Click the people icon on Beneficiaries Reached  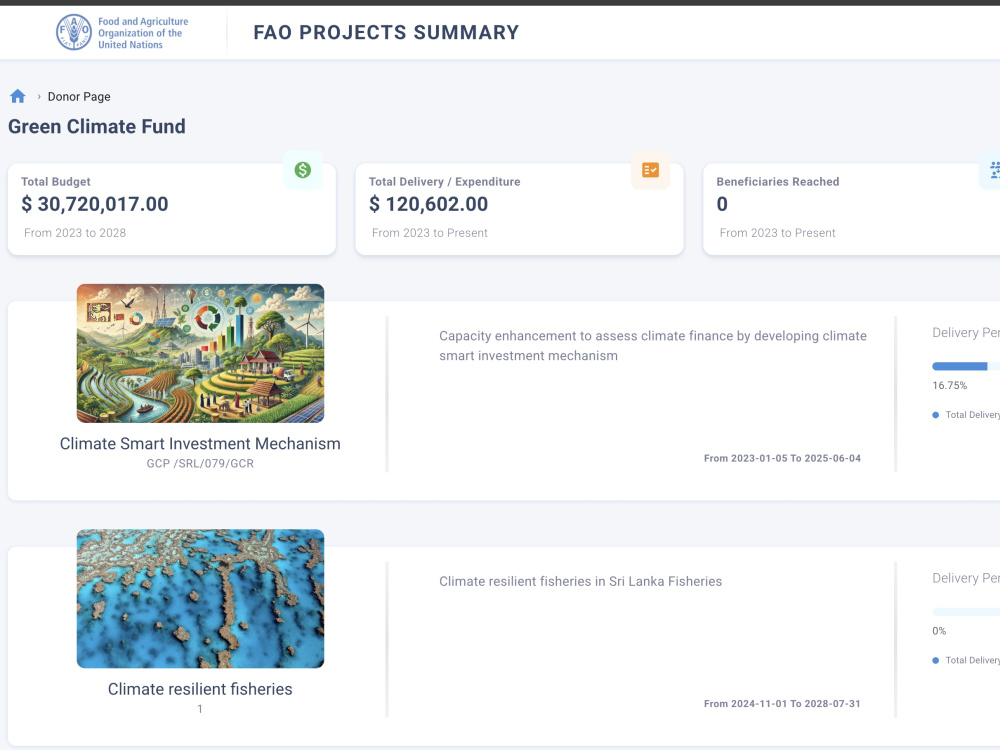(x=994, y=170)
